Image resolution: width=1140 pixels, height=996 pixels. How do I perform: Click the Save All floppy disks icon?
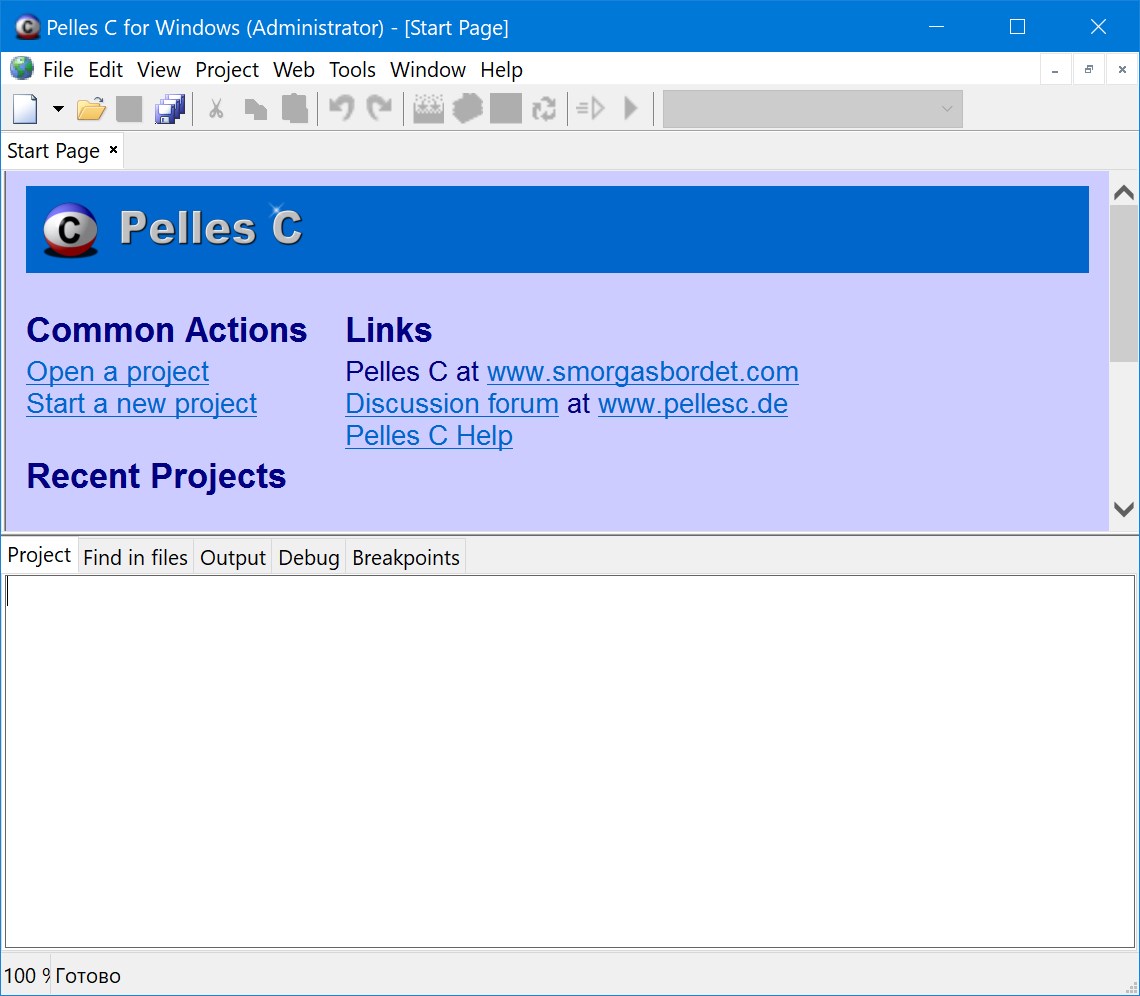[169, 108]
